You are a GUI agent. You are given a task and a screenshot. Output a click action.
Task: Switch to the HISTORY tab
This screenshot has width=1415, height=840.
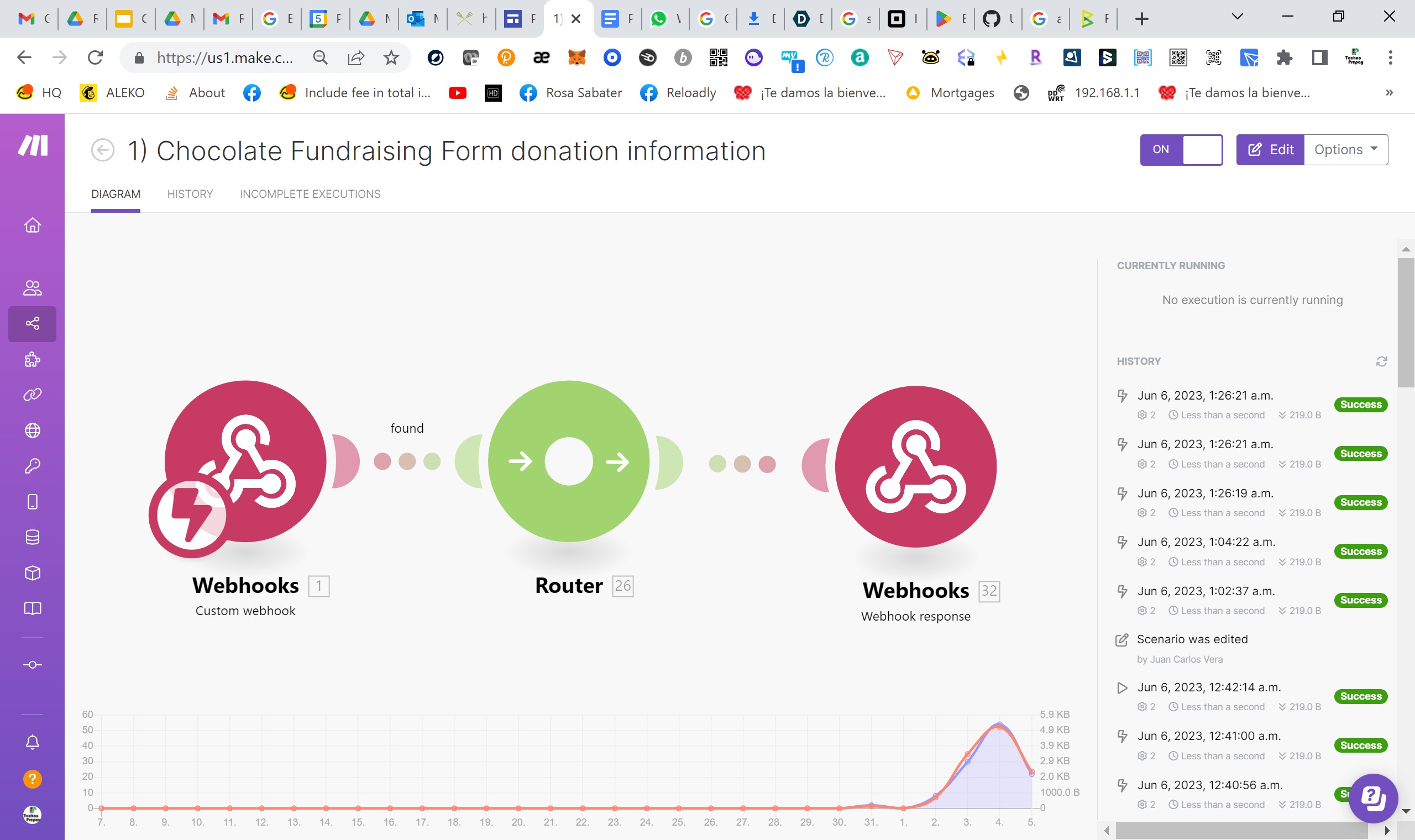click(190, 194)
